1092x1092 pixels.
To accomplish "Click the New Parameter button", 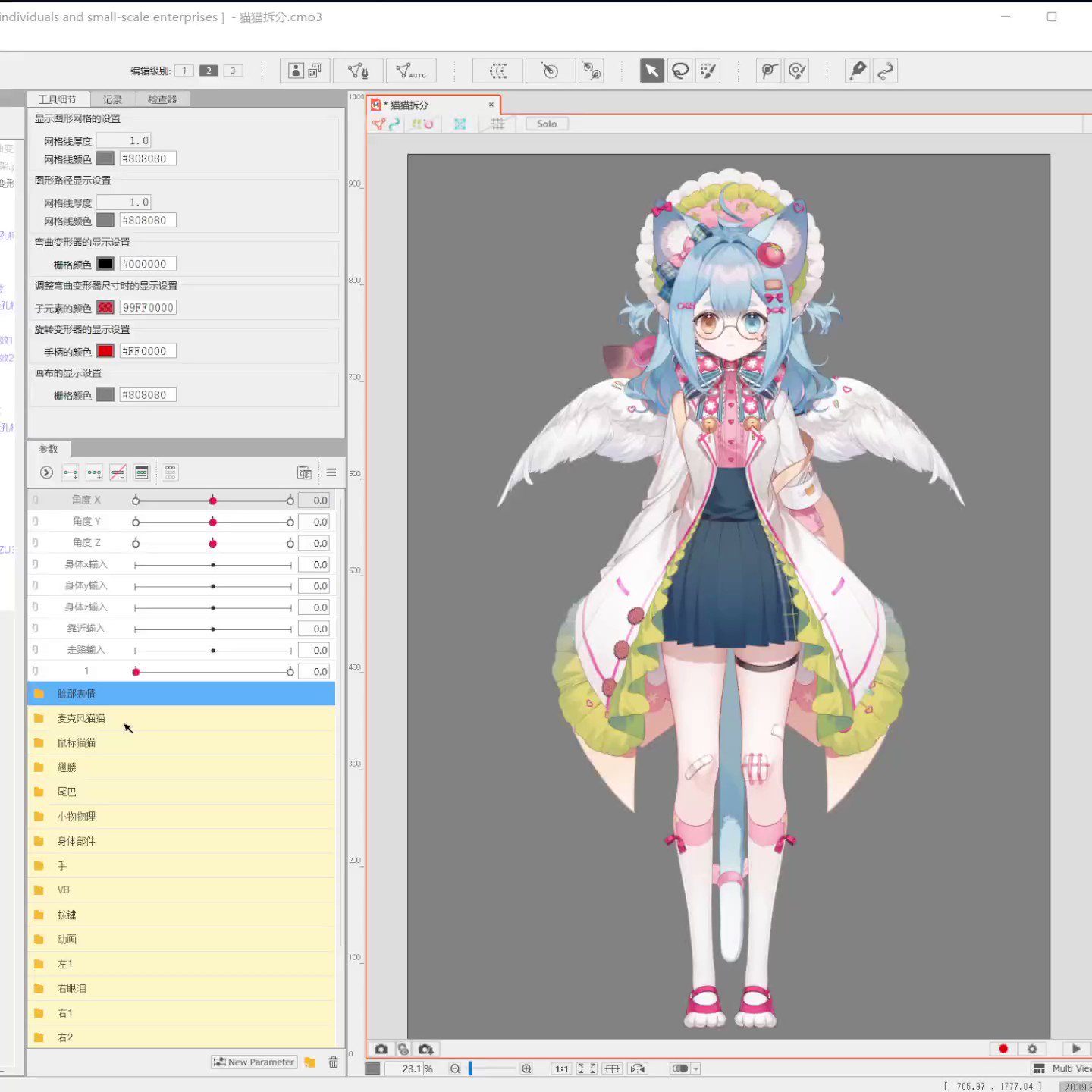I will (x=254, y=1062).
